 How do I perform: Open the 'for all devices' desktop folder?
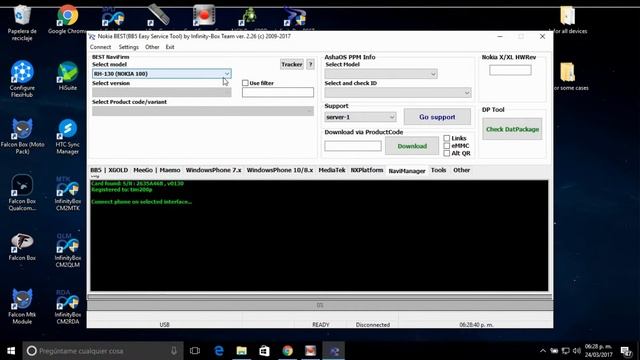tap(567, 20)
